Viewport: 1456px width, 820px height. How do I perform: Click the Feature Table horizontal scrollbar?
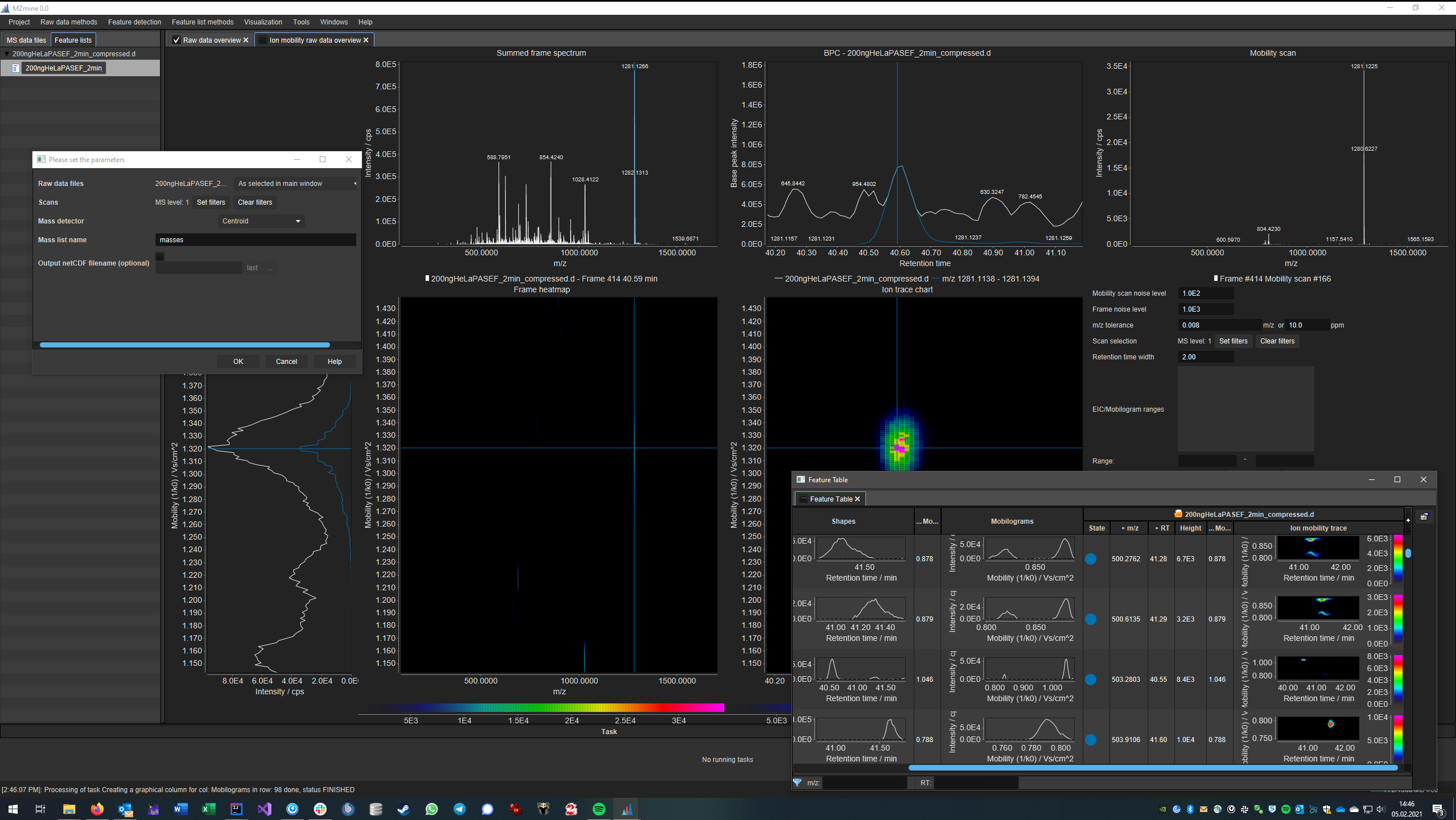point(1153,768)
